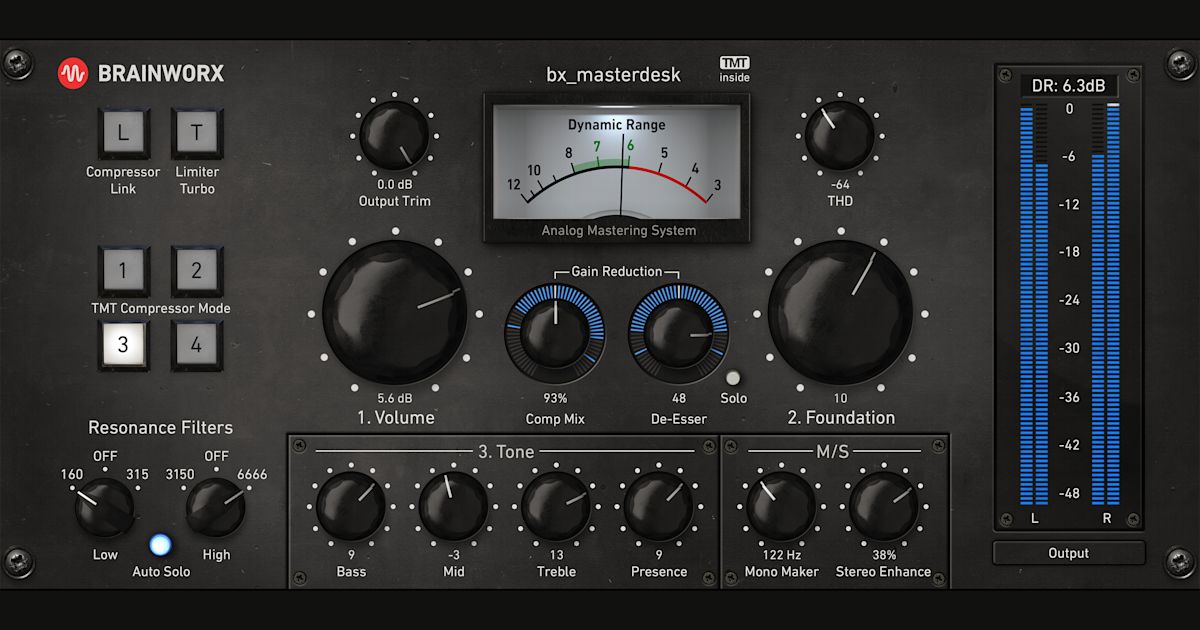Toggle the Limiter Turbo T button
This screenshot has height=630, width=1200.
[197, 133]
